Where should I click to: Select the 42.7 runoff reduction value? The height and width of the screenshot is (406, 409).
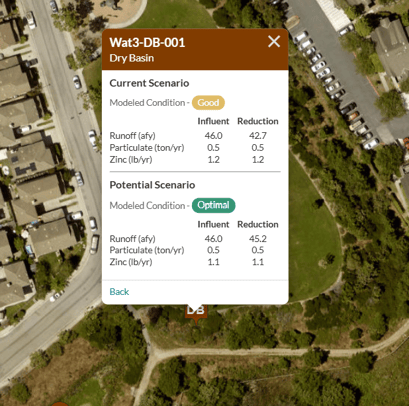coord(258,136)
